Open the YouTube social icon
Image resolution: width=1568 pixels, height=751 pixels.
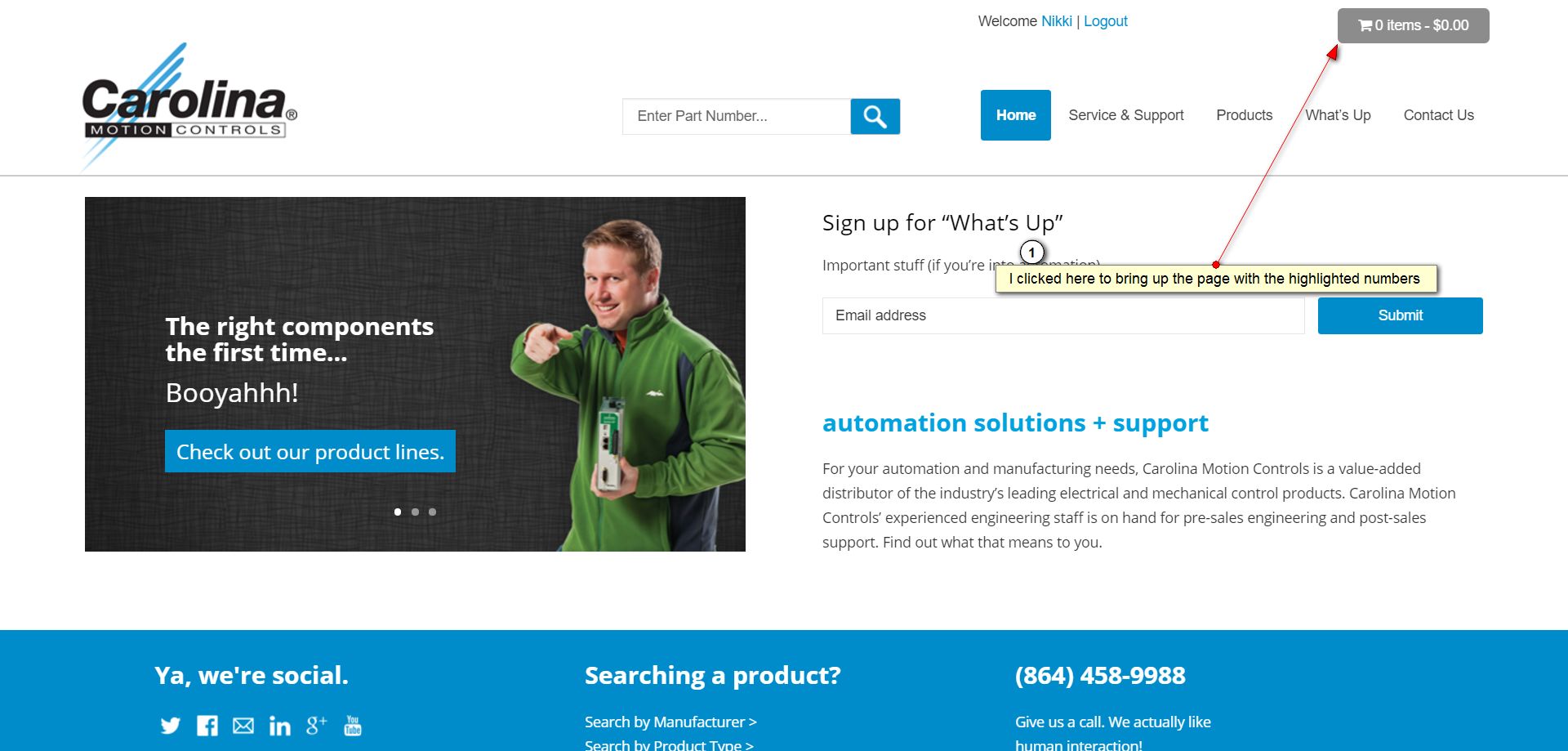point(353,726)
